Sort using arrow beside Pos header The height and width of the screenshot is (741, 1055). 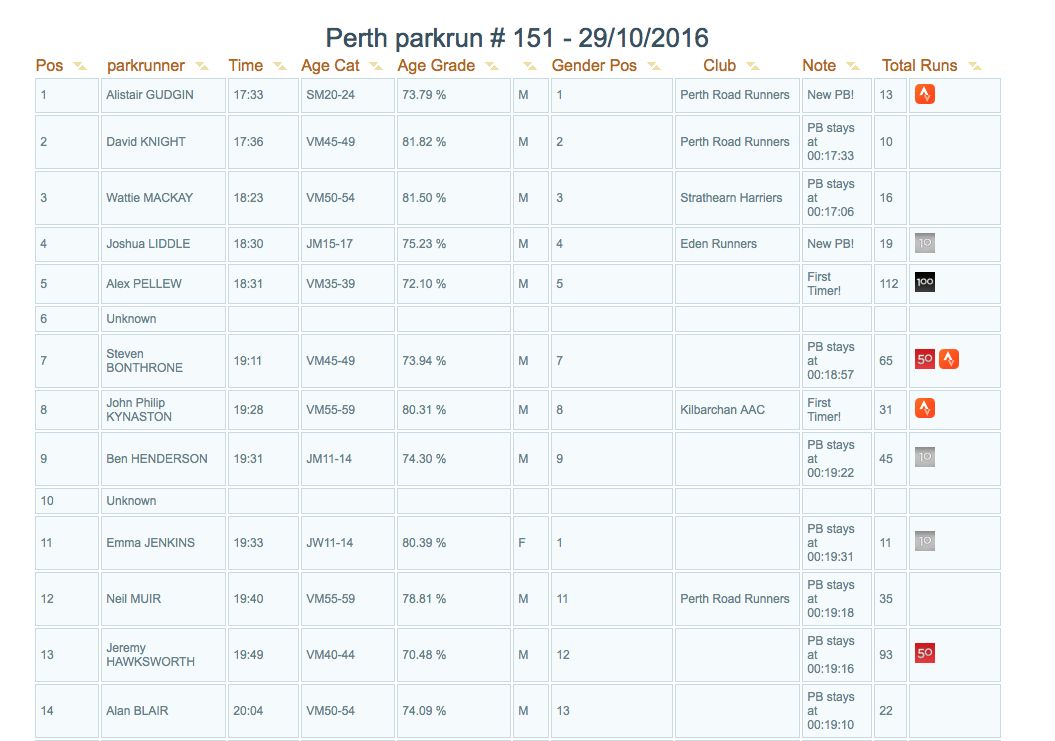pyautogui.click(x=80, y=66)
